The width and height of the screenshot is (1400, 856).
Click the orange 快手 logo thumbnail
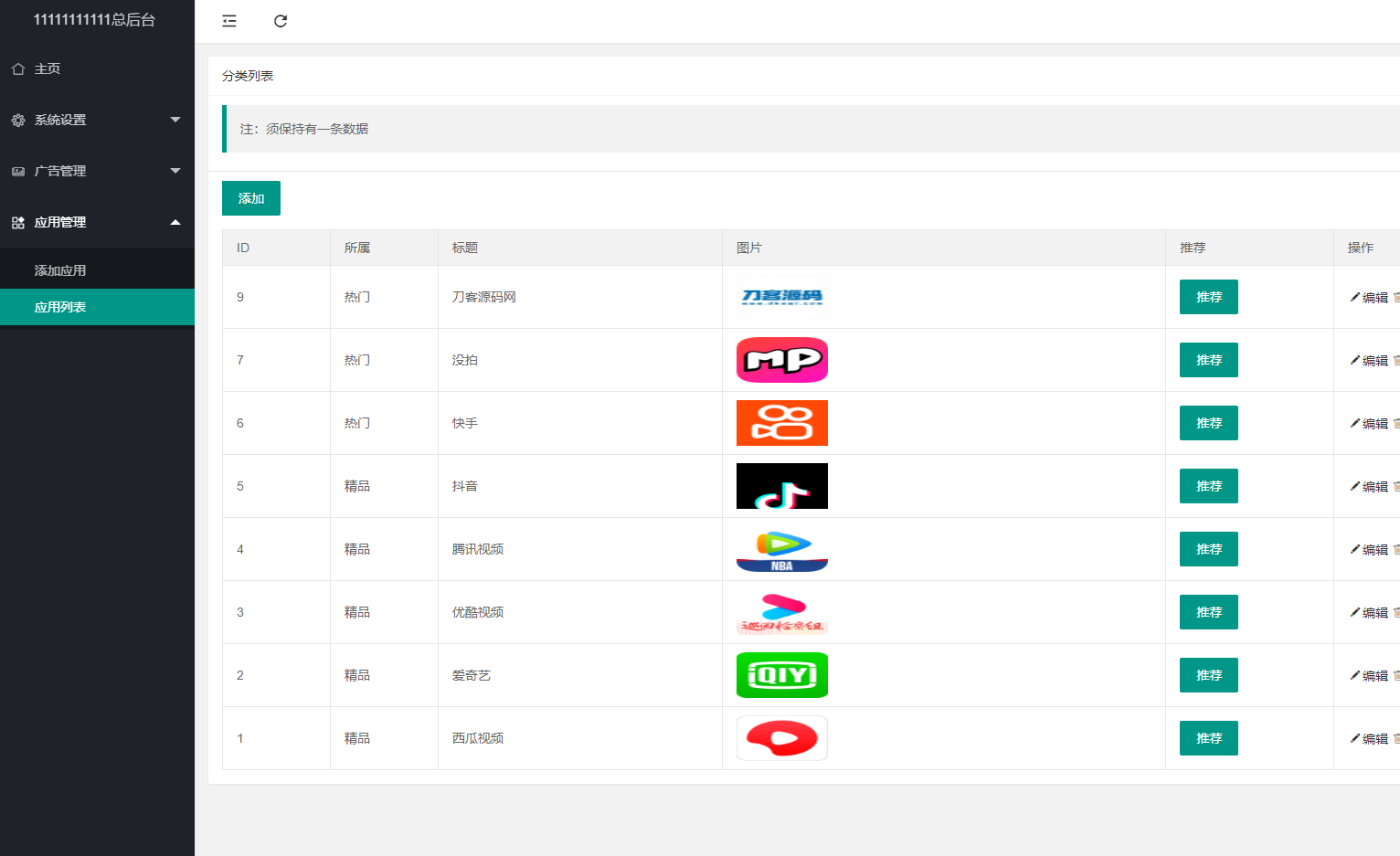coord(782,423)
